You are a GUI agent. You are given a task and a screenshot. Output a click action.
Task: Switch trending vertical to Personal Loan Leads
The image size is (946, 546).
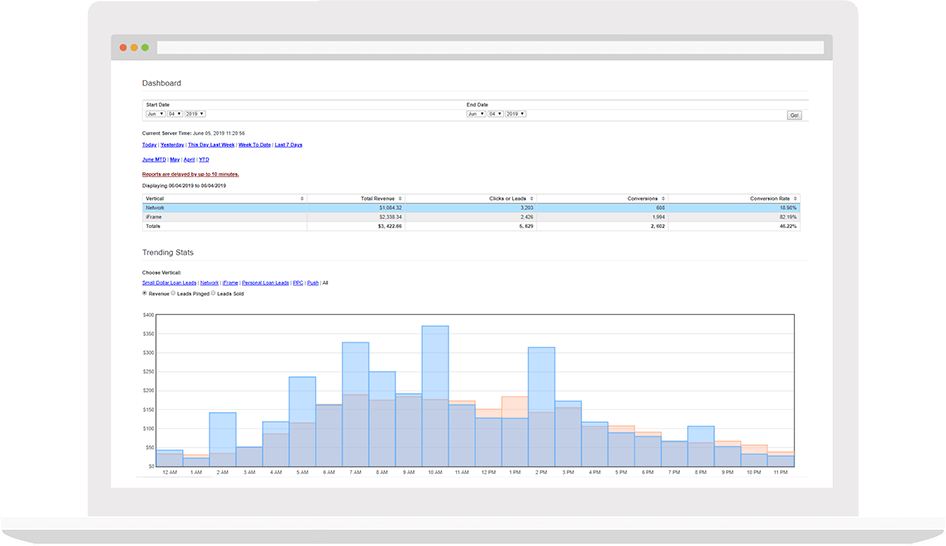point(265,283)
